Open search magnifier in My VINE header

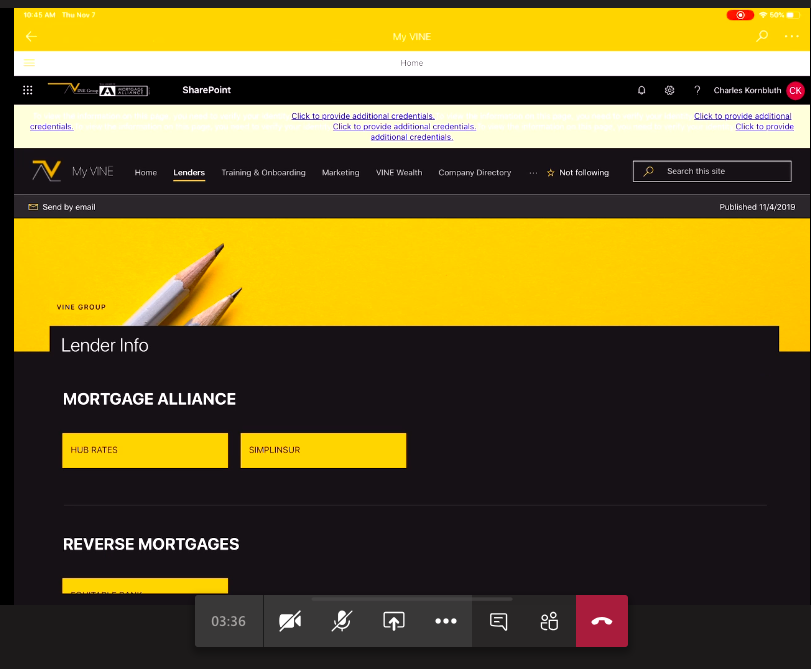[x=762, y=36]
